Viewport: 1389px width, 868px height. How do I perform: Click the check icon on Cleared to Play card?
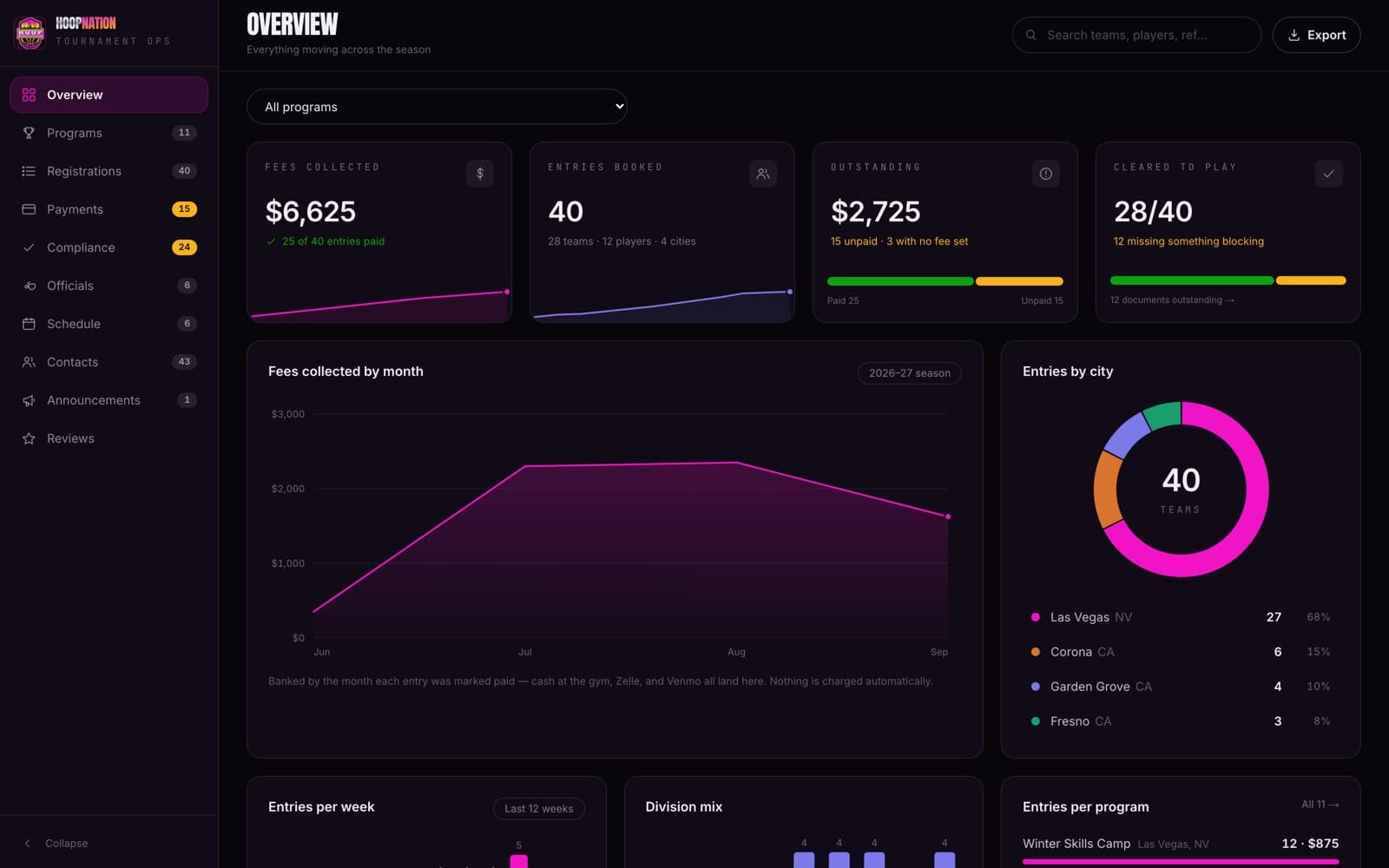pyautogui.click(x=1329, y=174)
